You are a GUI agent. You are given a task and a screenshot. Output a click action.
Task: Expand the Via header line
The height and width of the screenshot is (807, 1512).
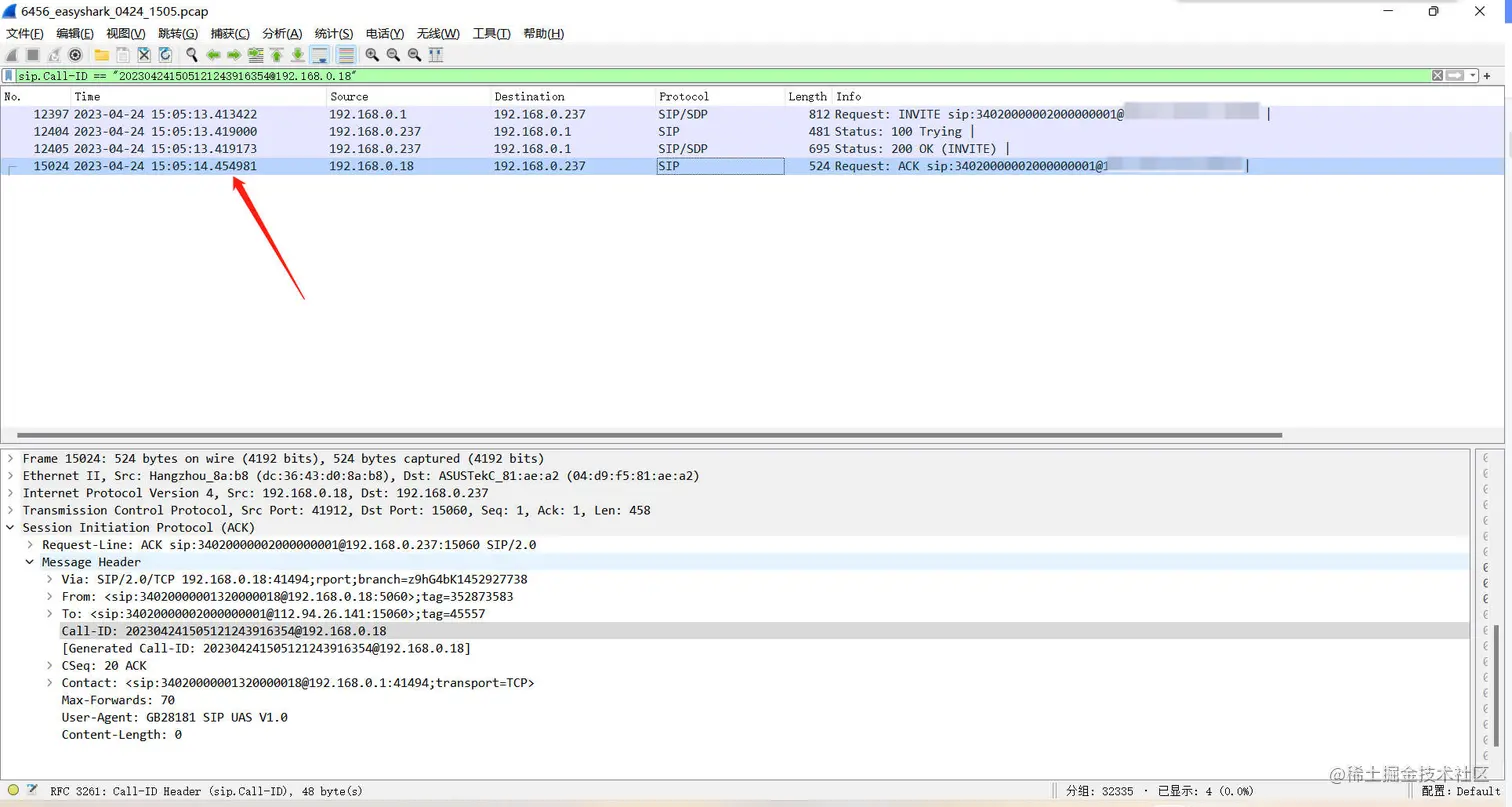click(x=49, y=579)
